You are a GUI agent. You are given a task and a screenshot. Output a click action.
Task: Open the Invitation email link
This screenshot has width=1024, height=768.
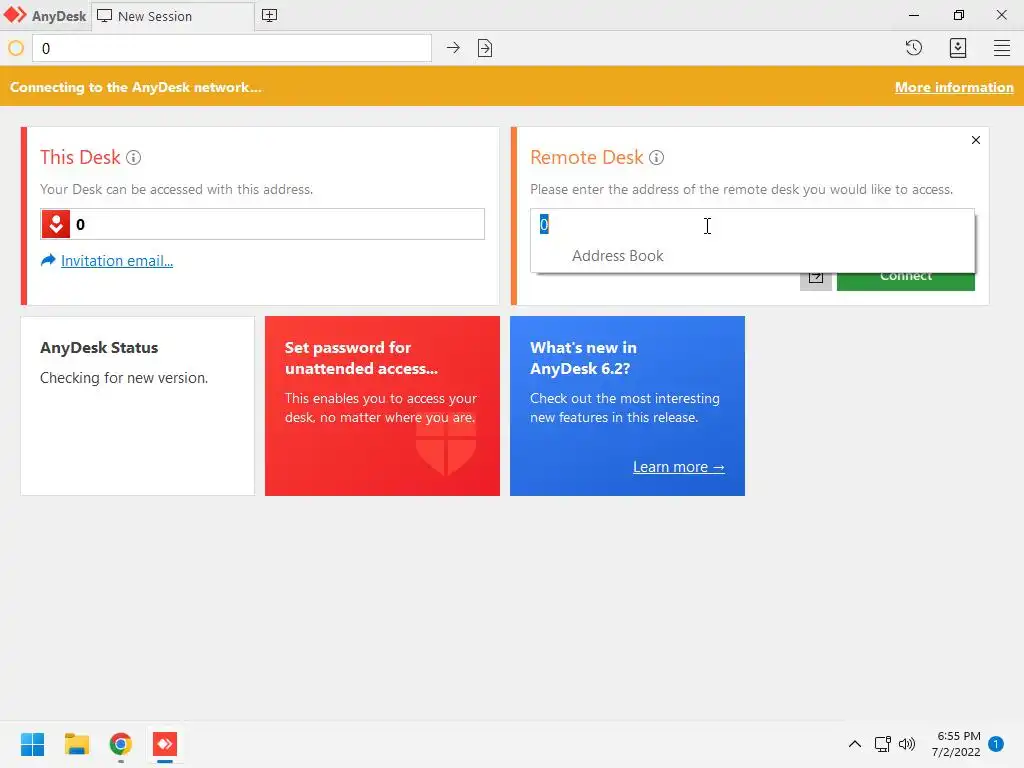point(117,261)
